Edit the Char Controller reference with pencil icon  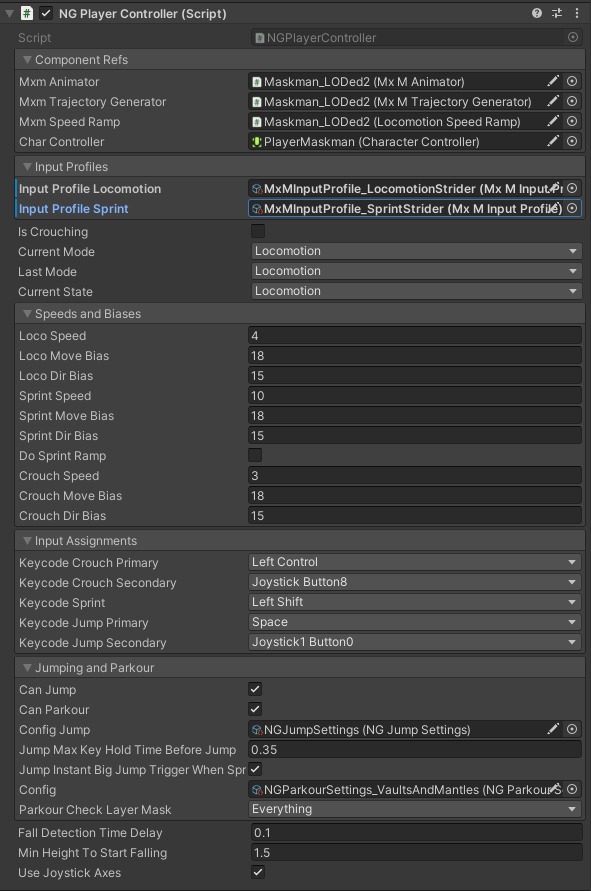pyautogui.click(x=553, y=141)
